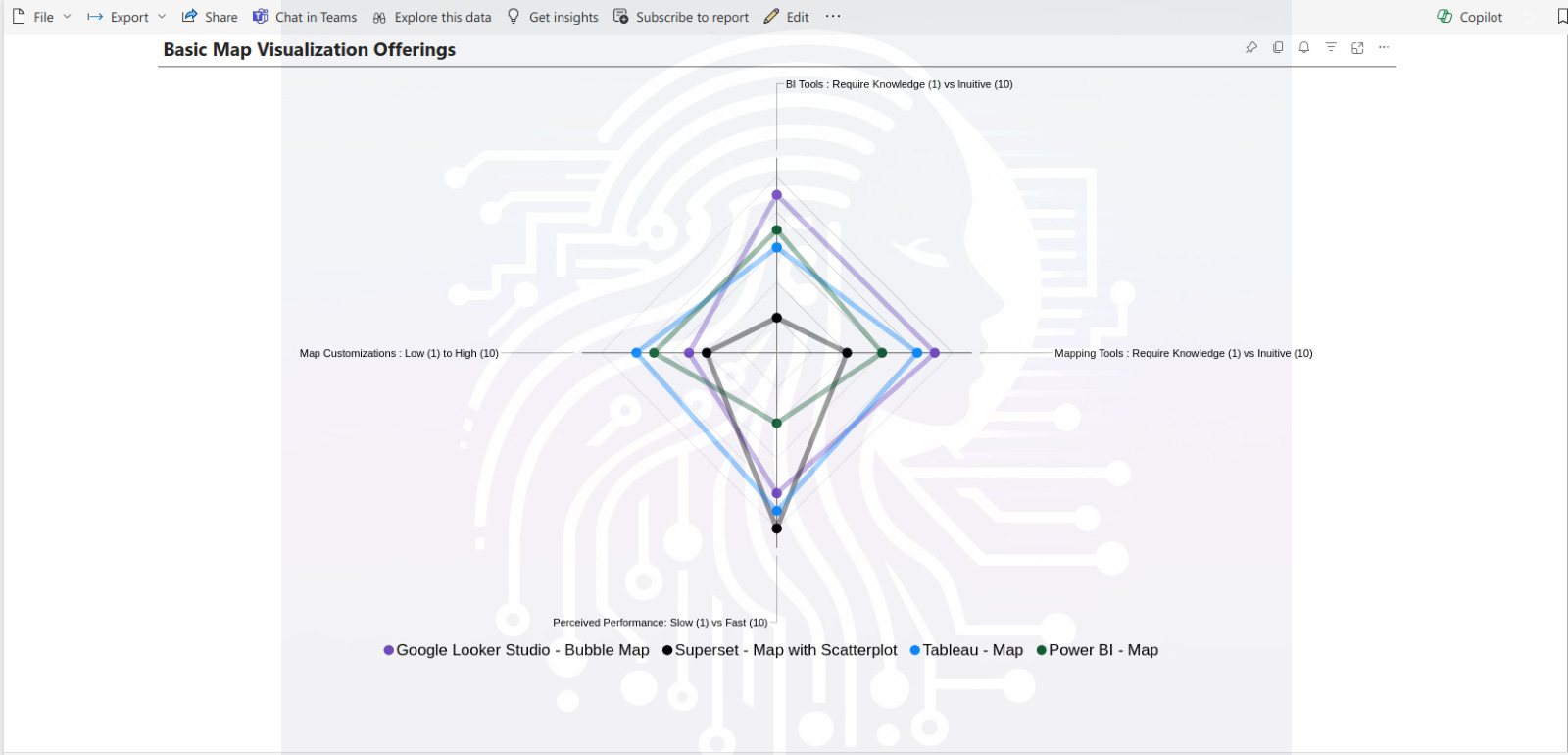Click the Map Customizations axis label
Image resolution: width=1568 pixels, height=755 pixels.
pyautogui.click(x=399, y=353)
